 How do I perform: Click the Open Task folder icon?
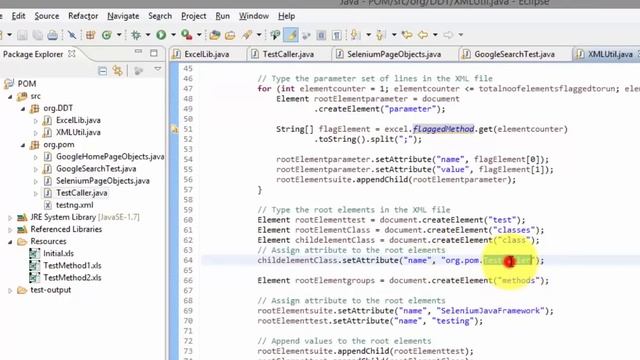[230, 35]
